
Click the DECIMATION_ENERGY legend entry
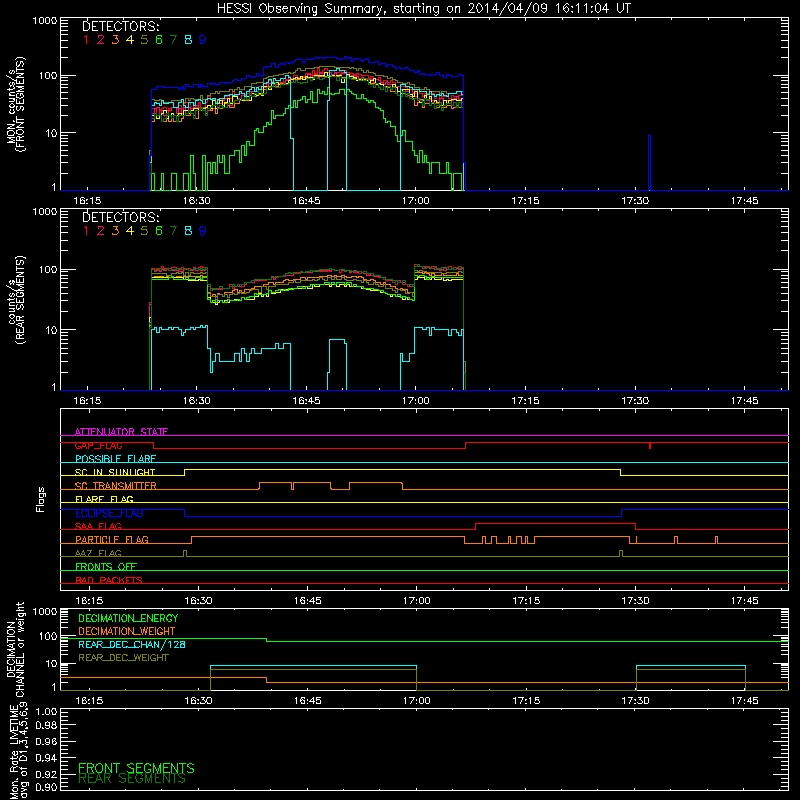tap(128, 618)
